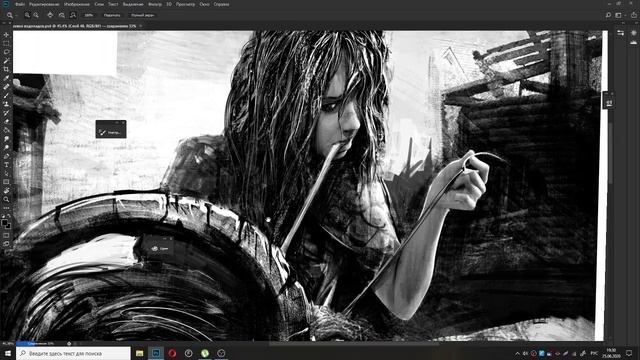Select the Hand tool
640x360 pixels.
6,191
